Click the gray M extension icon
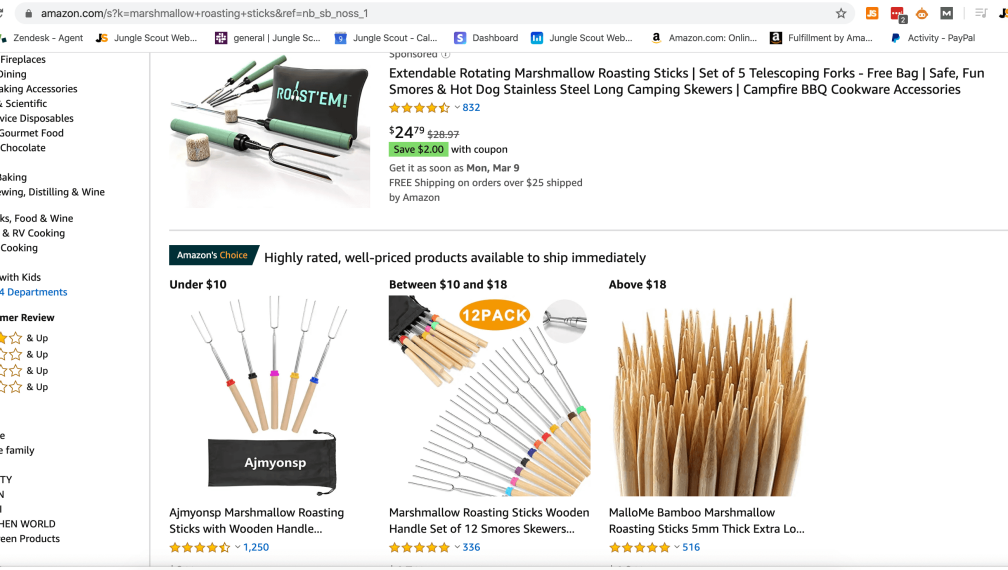 click(x=946, y=13)
